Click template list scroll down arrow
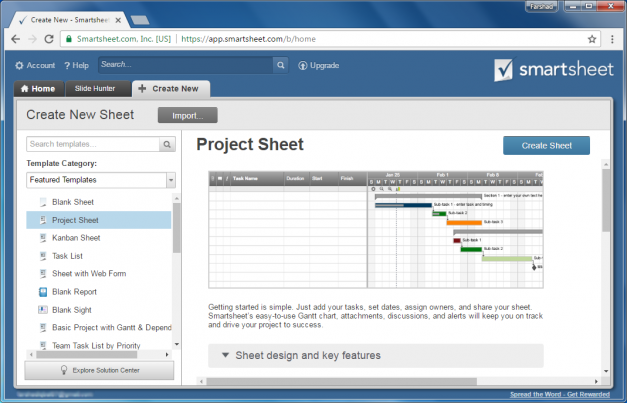 (x=177, y=344)
